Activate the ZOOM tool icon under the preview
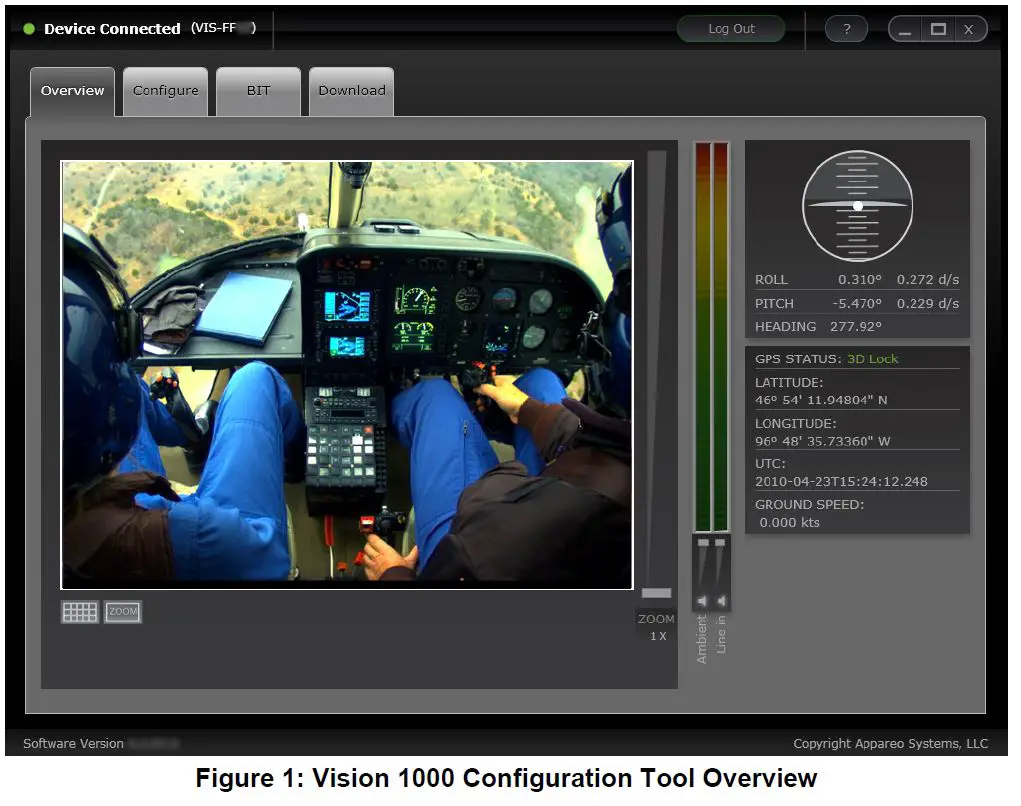The image size is (1021, 806). tap(122, 611)
